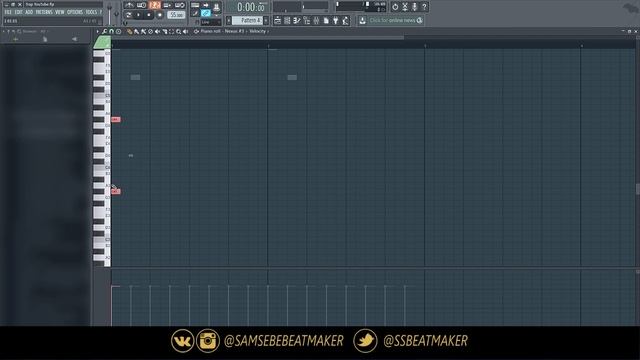The image size is (640, 360).
Task: Open the OPTIONS menu
Action: click(x=75, y=12)
